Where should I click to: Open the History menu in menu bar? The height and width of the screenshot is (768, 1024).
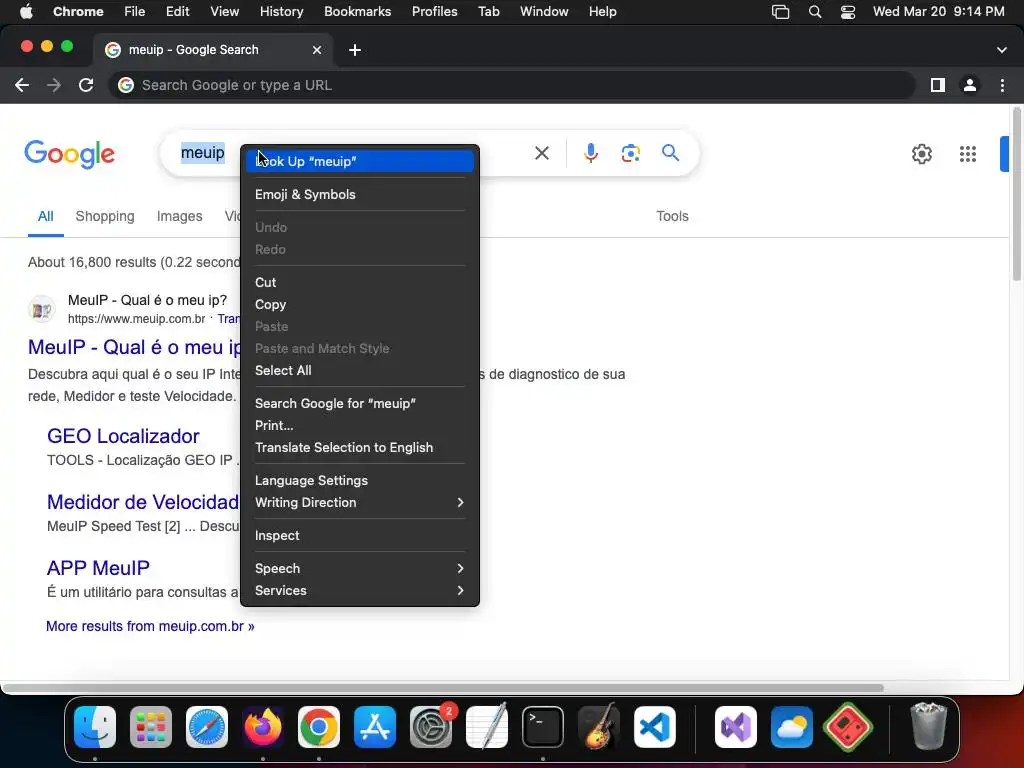tap(281, 12)
